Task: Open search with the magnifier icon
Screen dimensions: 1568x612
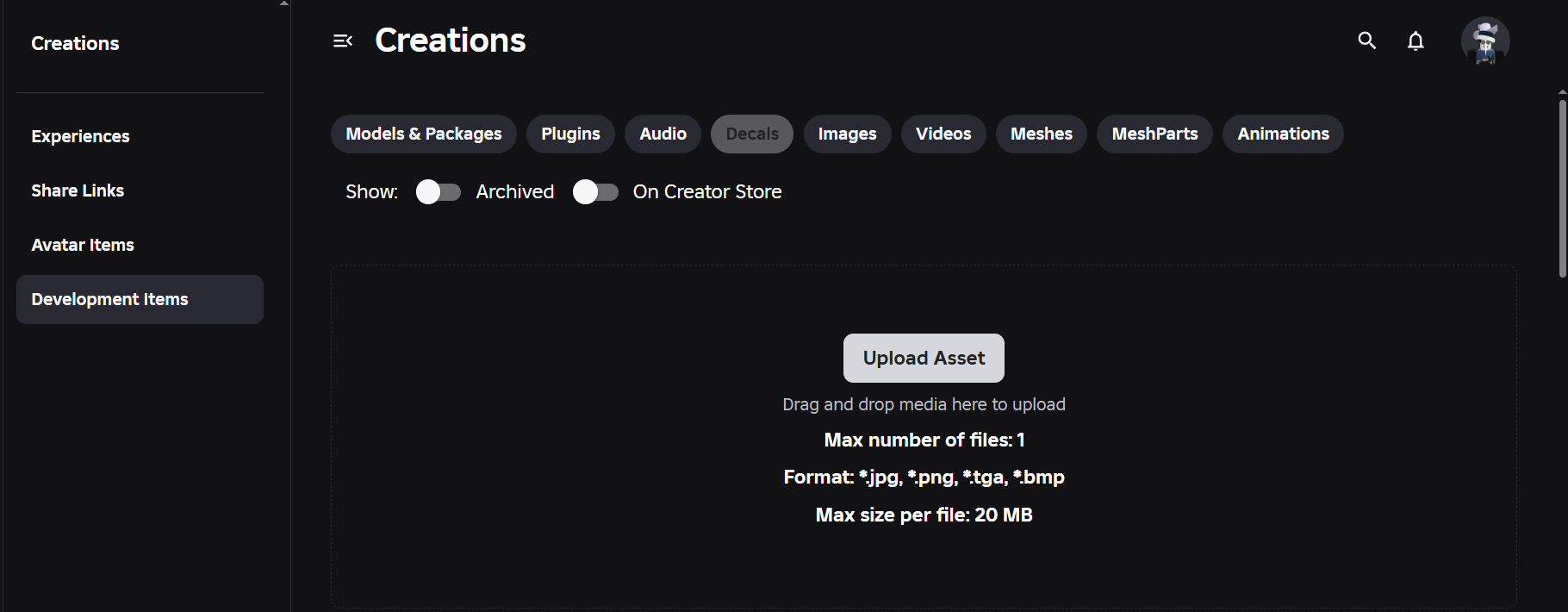Action: 1366,41
